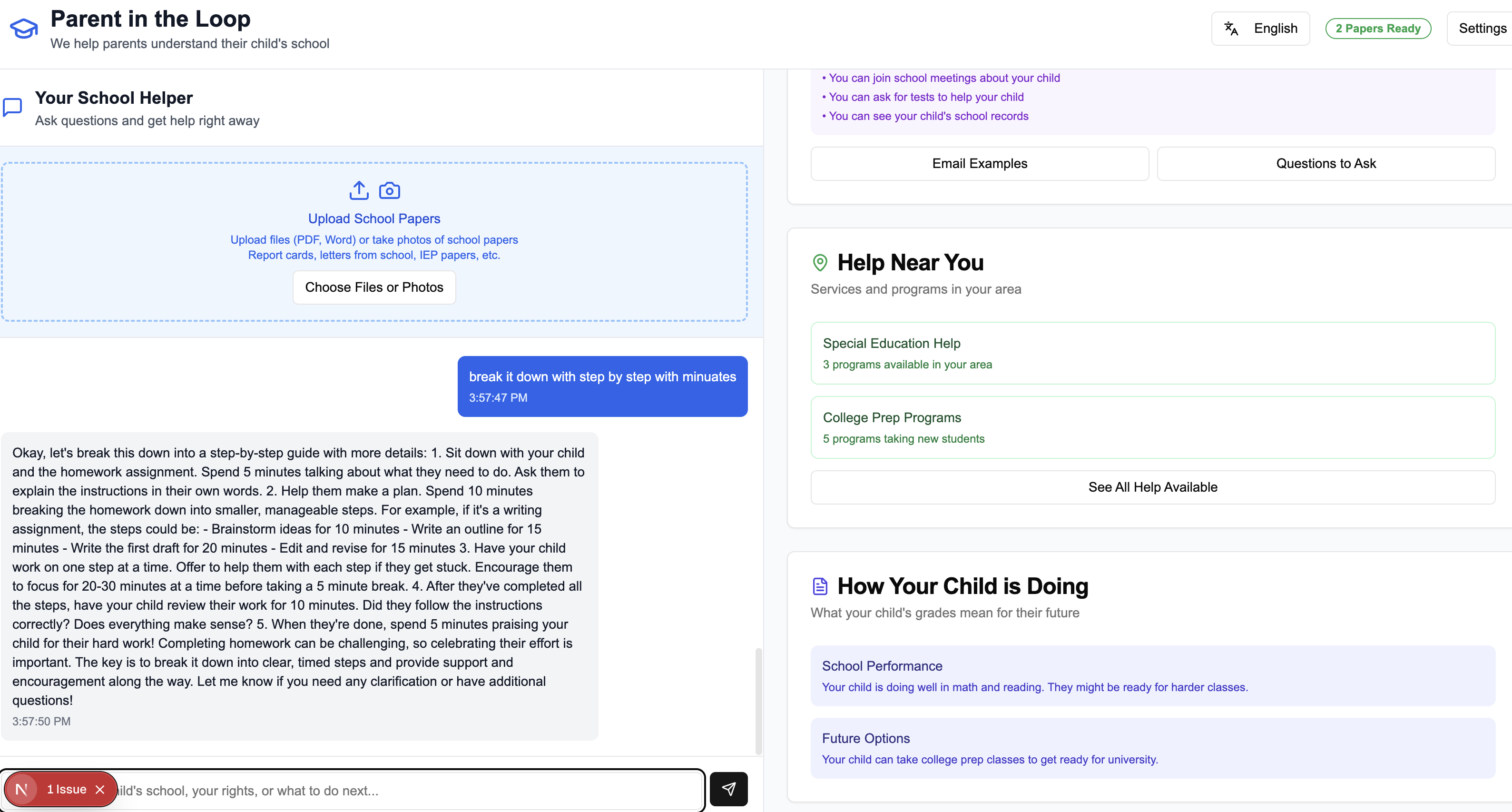This screenshot has height=812, width=1512.
Task: Click the translate language icon
Action: click(1231, 28)
